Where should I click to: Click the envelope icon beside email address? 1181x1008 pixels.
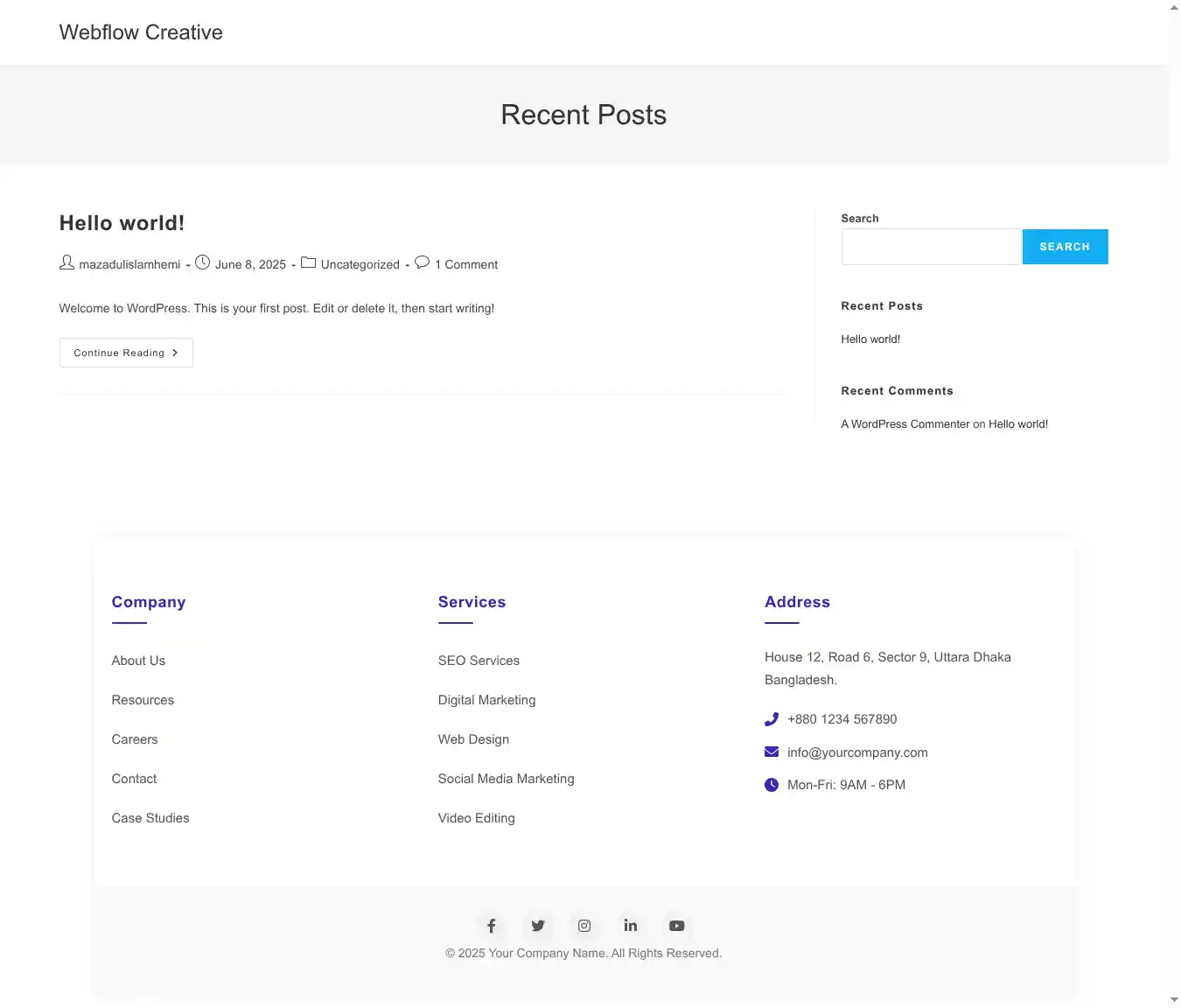point(772,752)
